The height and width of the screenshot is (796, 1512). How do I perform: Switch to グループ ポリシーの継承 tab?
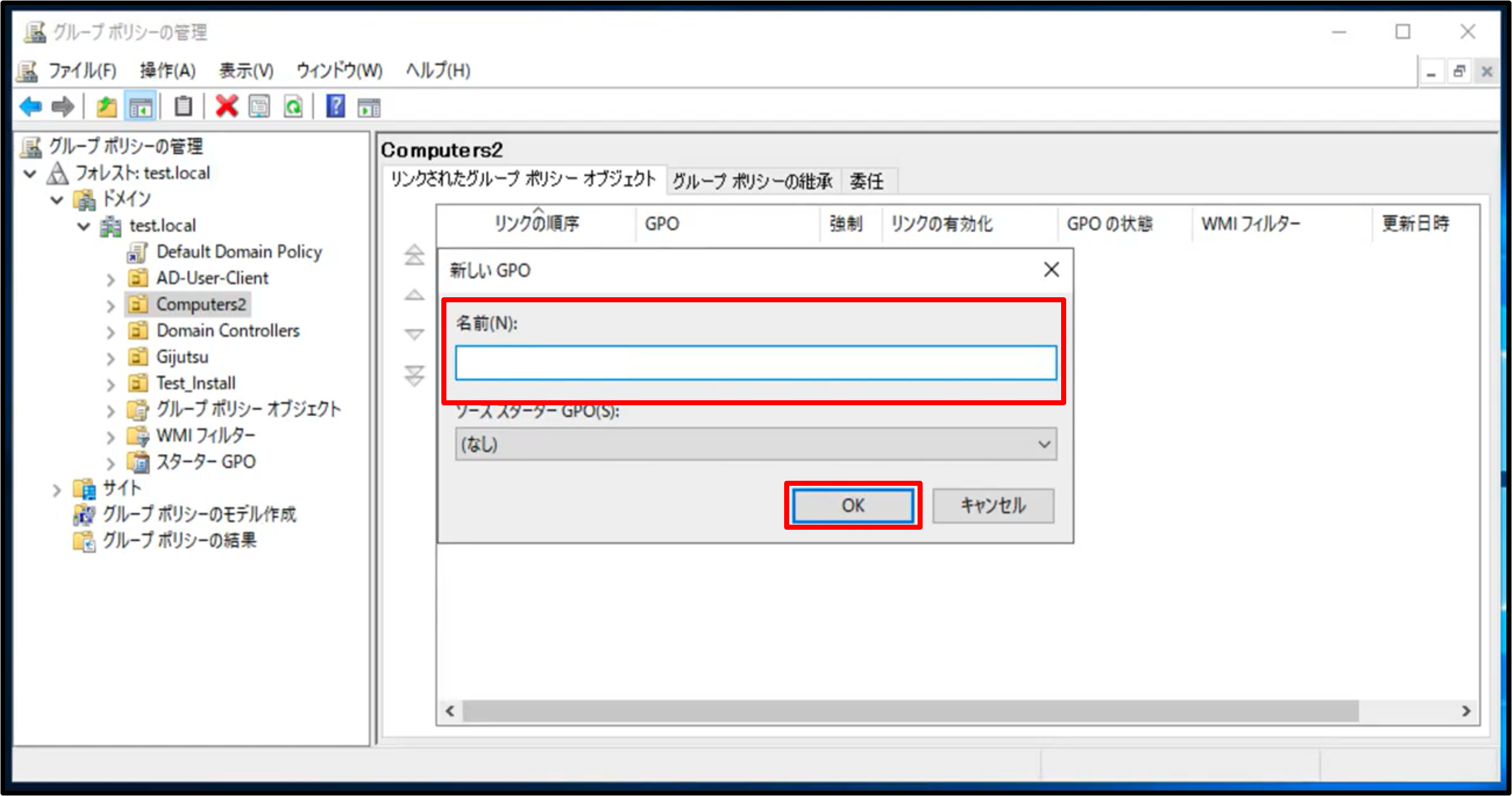point(753,181)
